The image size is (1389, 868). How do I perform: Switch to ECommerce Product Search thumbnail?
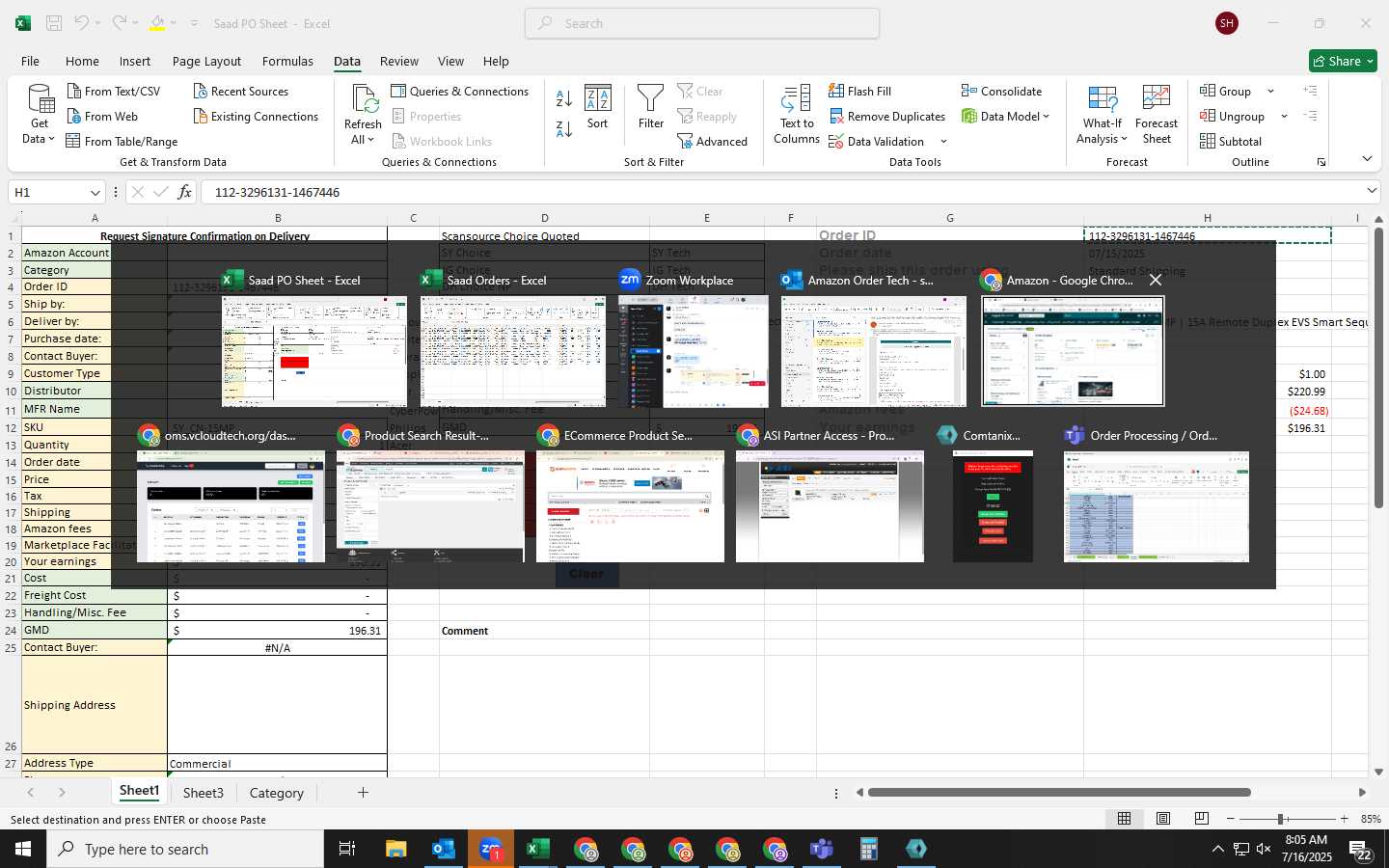click(630, 506)
